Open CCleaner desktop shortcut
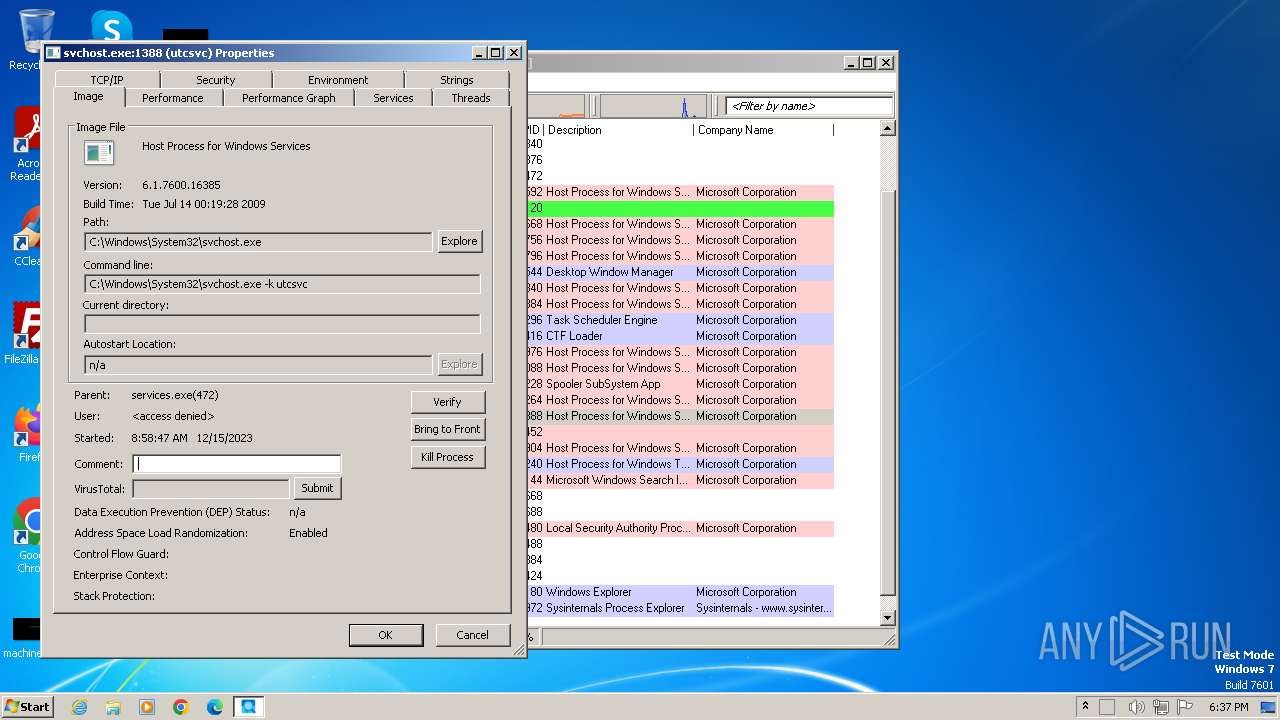1280x720 pixels. [28, 237]
